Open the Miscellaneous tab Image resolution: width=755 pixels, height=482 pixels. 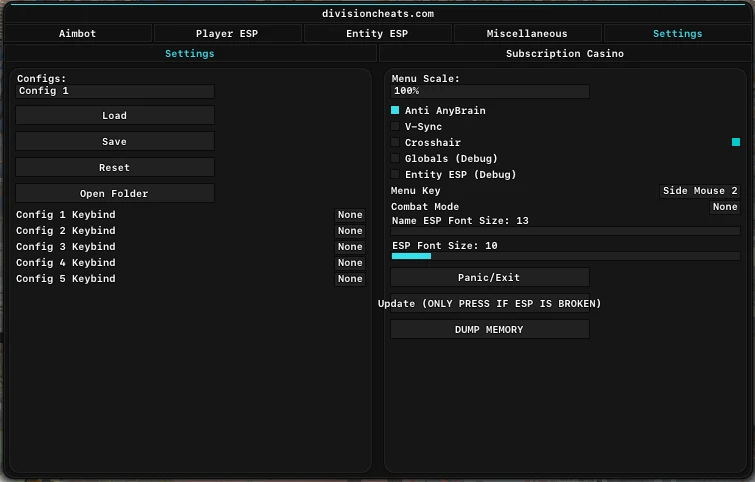click(x=527, y=34)
